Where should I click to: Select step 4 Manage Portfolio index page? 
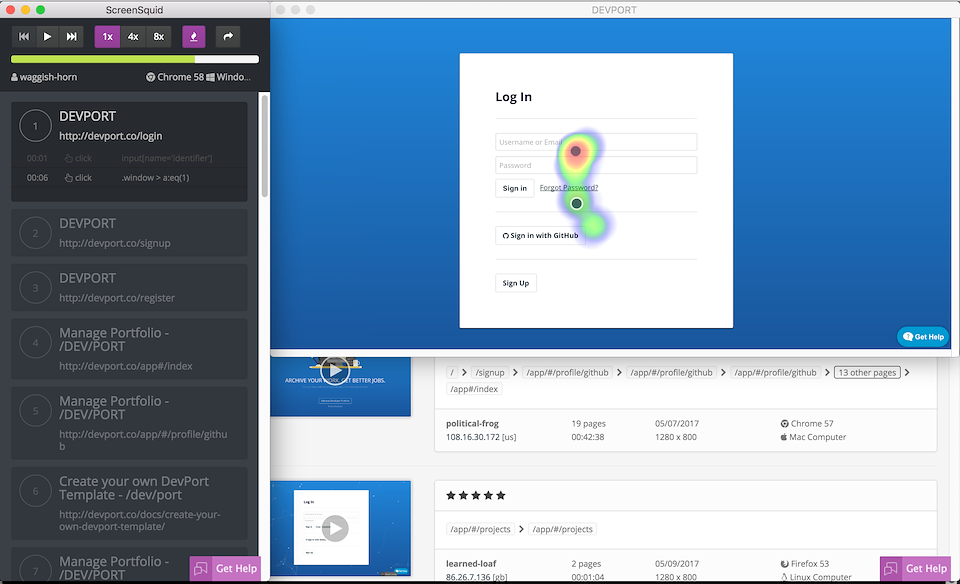129,348
